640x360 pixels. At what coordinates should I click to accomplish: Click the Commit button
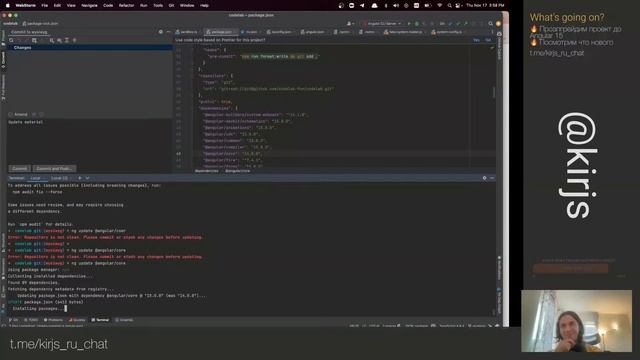pyautogui.click(x=19, y=169)
